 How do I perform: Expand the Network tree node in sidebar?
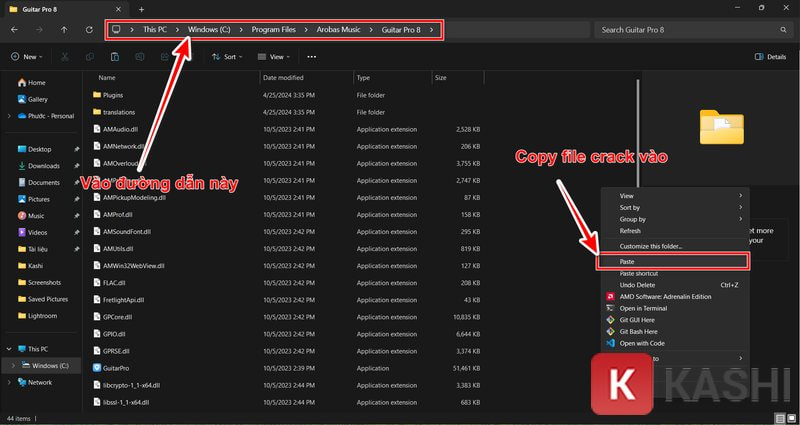point(10,382)
